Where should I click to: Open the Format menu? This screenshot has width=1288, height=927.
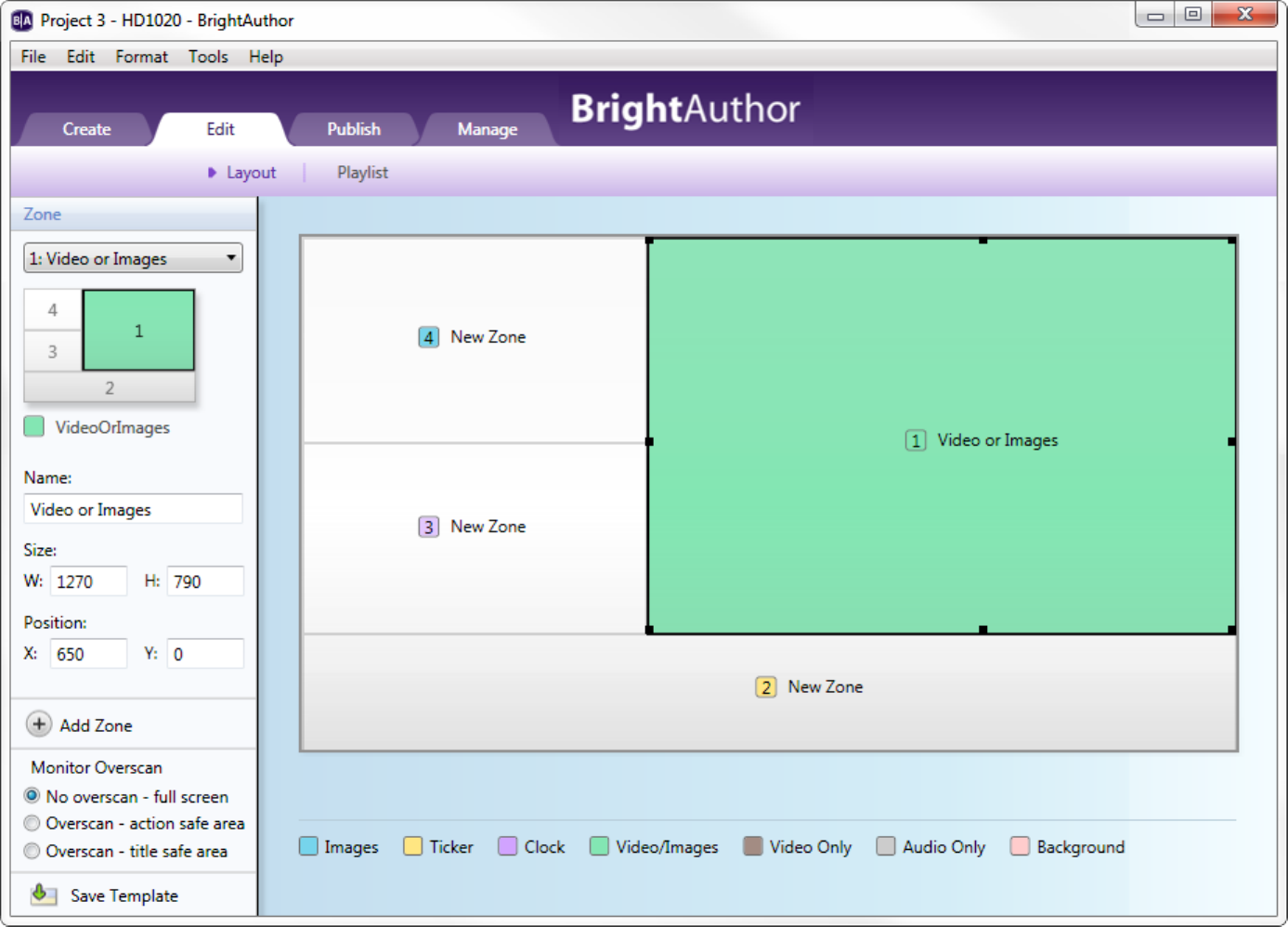[x=142, y=57]
